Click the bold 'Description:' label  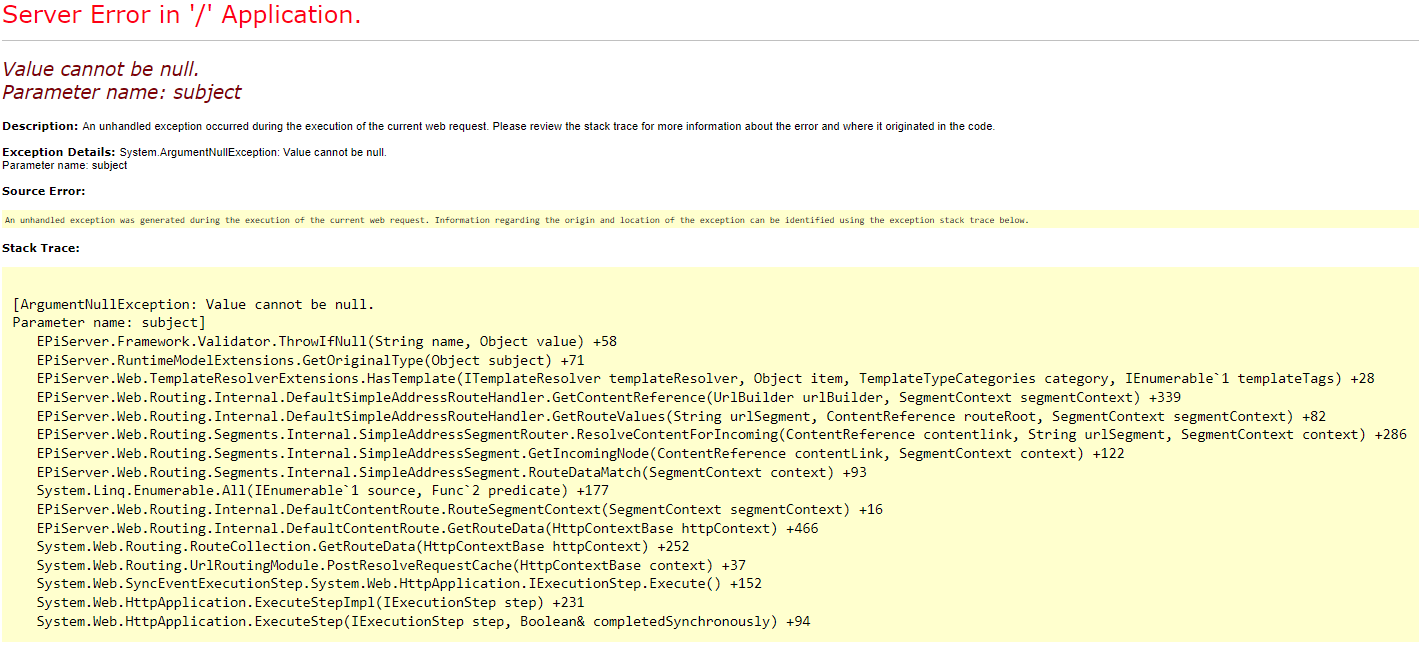[40, 126]
